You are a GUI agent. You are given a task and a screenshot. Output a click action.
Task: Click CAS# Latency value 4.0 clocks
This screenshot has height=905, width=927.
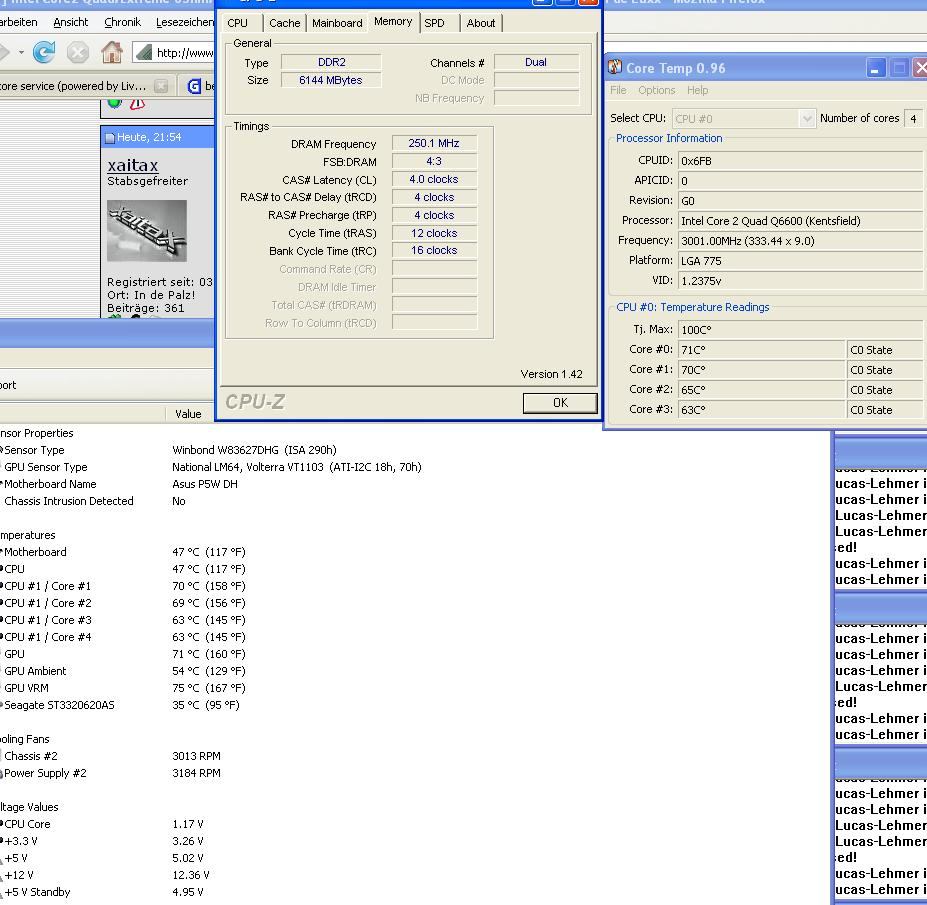pos(434,179)
